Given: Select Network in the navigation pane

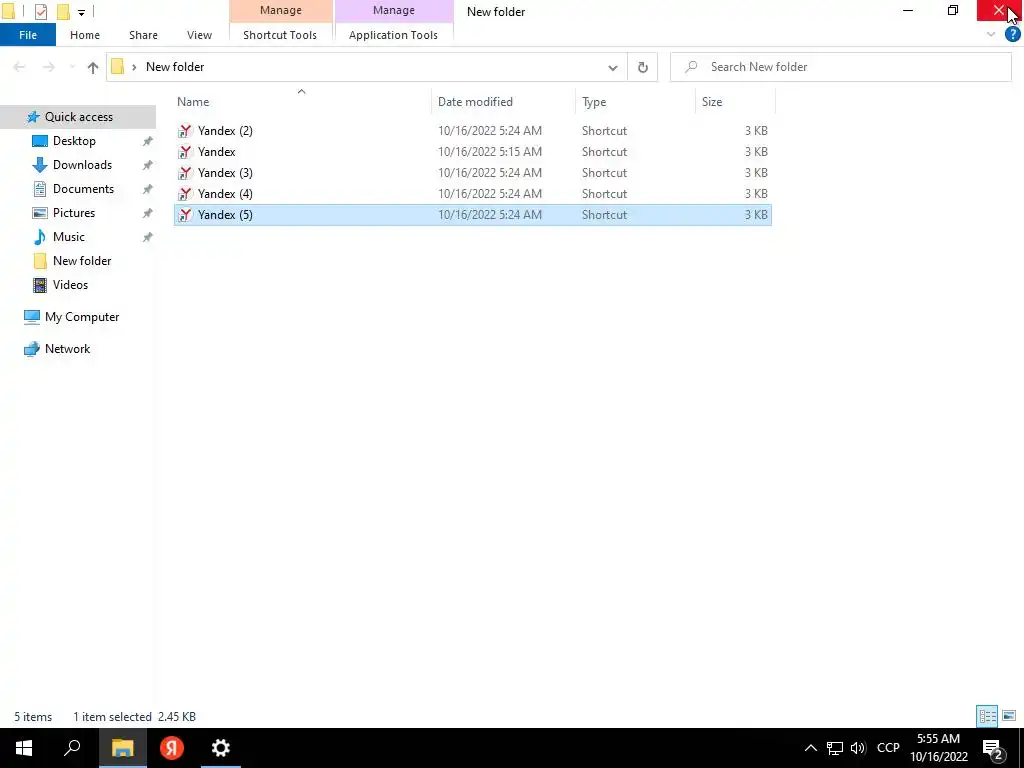Looking at the screenshot, I should [x=67, y=349].
